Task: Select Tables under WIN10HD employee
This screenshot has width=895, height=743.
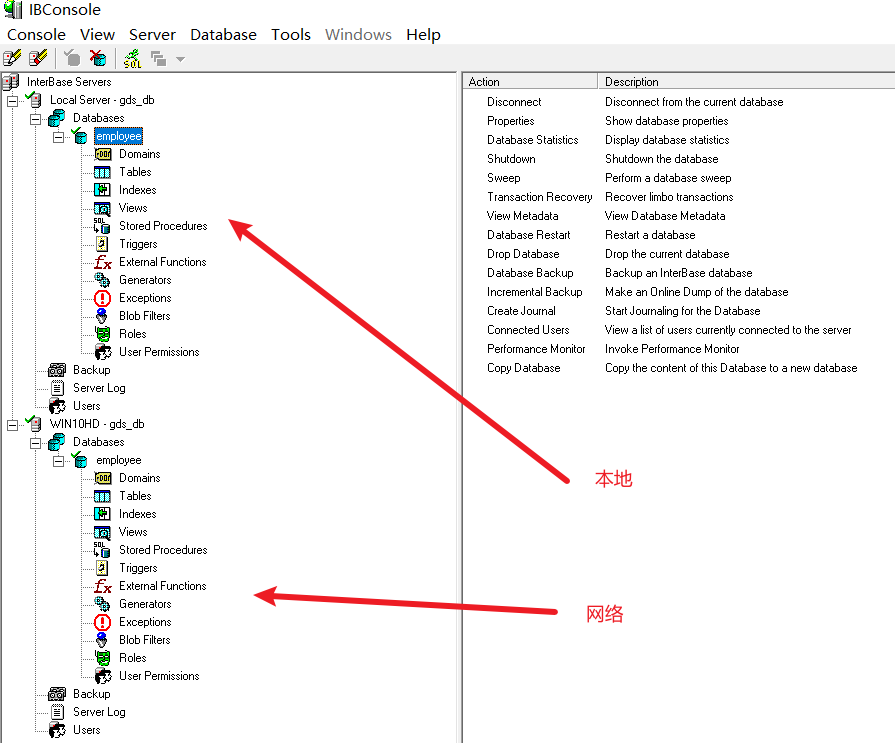Action: (135, 496)
